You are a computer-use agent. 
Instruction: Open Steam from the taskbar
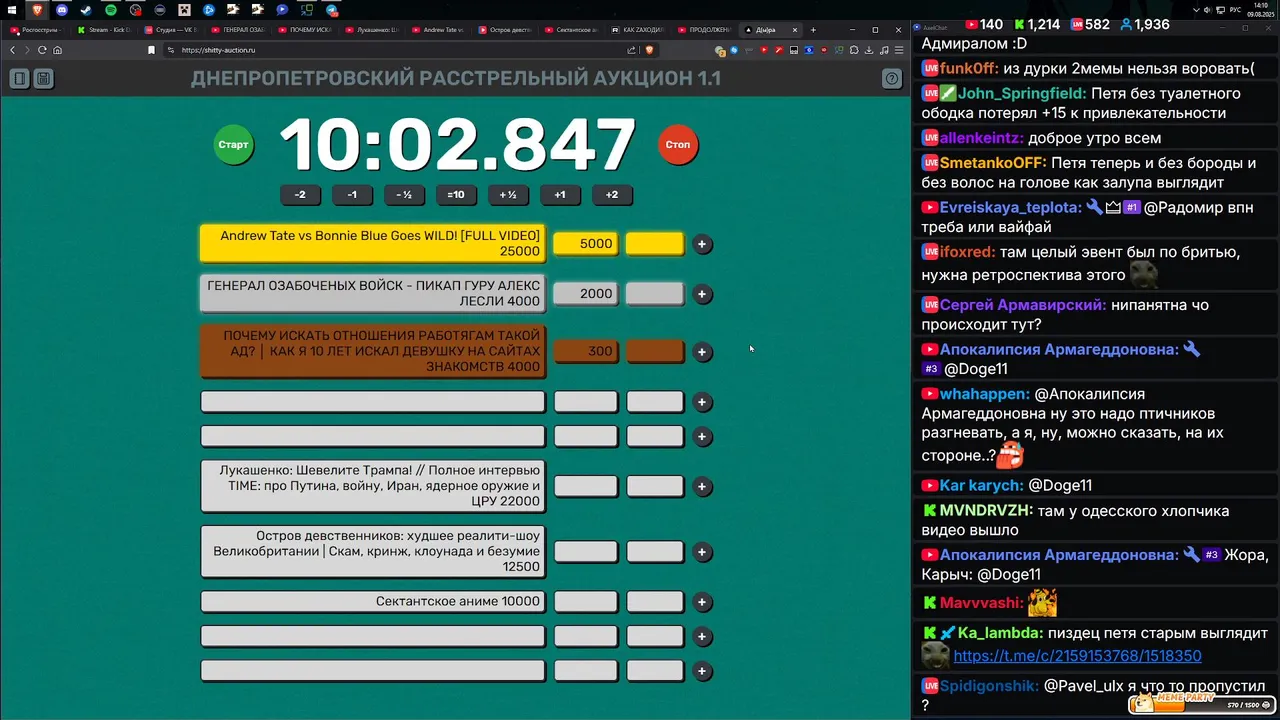click(86, 10)
